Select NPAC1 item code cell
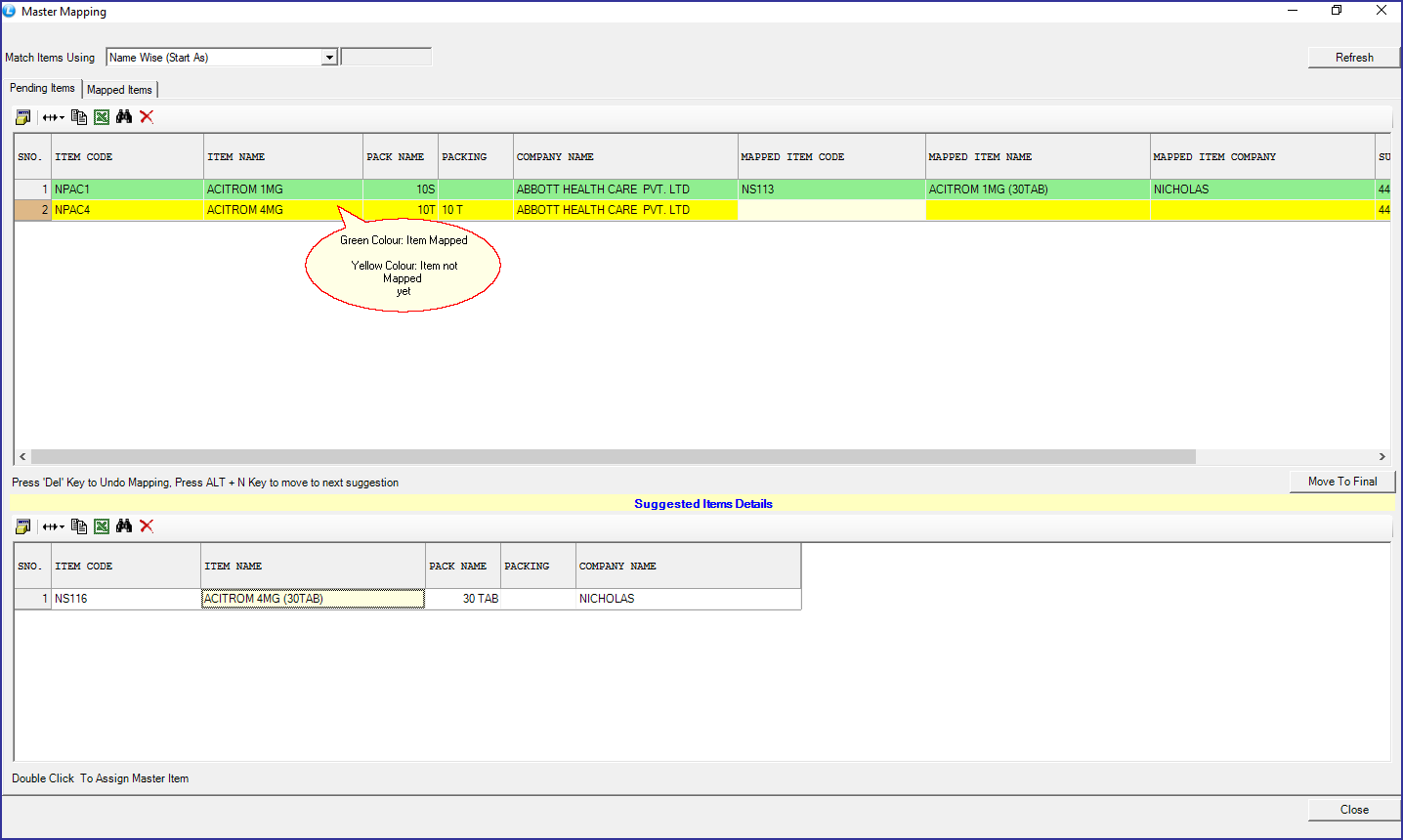 pos(127,189)
